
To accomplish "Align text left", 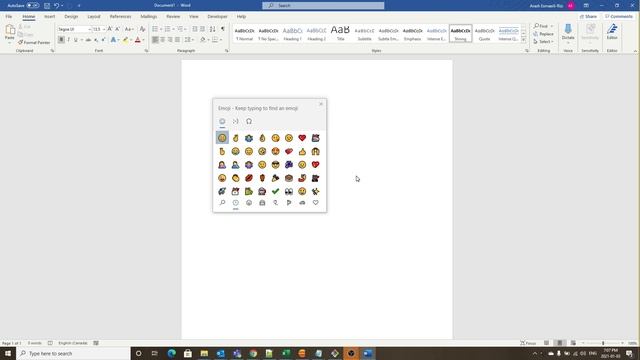I will (155, 40).
